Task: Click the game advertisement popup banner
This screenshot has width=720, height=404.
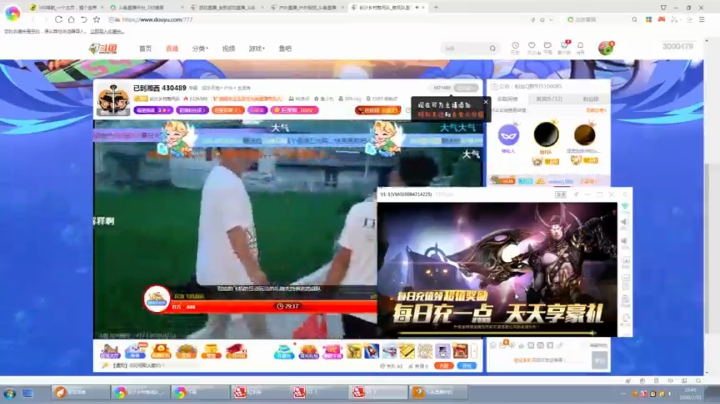Action: pyautogui.click(x=497, y=269)
